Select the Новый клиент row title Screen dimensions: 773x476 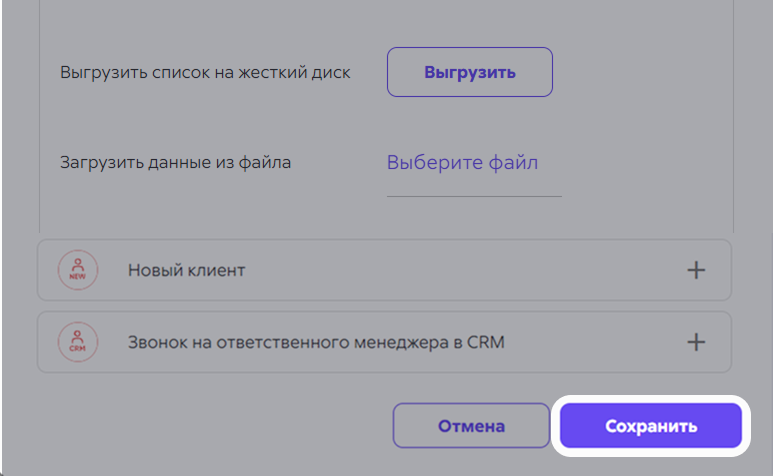point(186,270)
